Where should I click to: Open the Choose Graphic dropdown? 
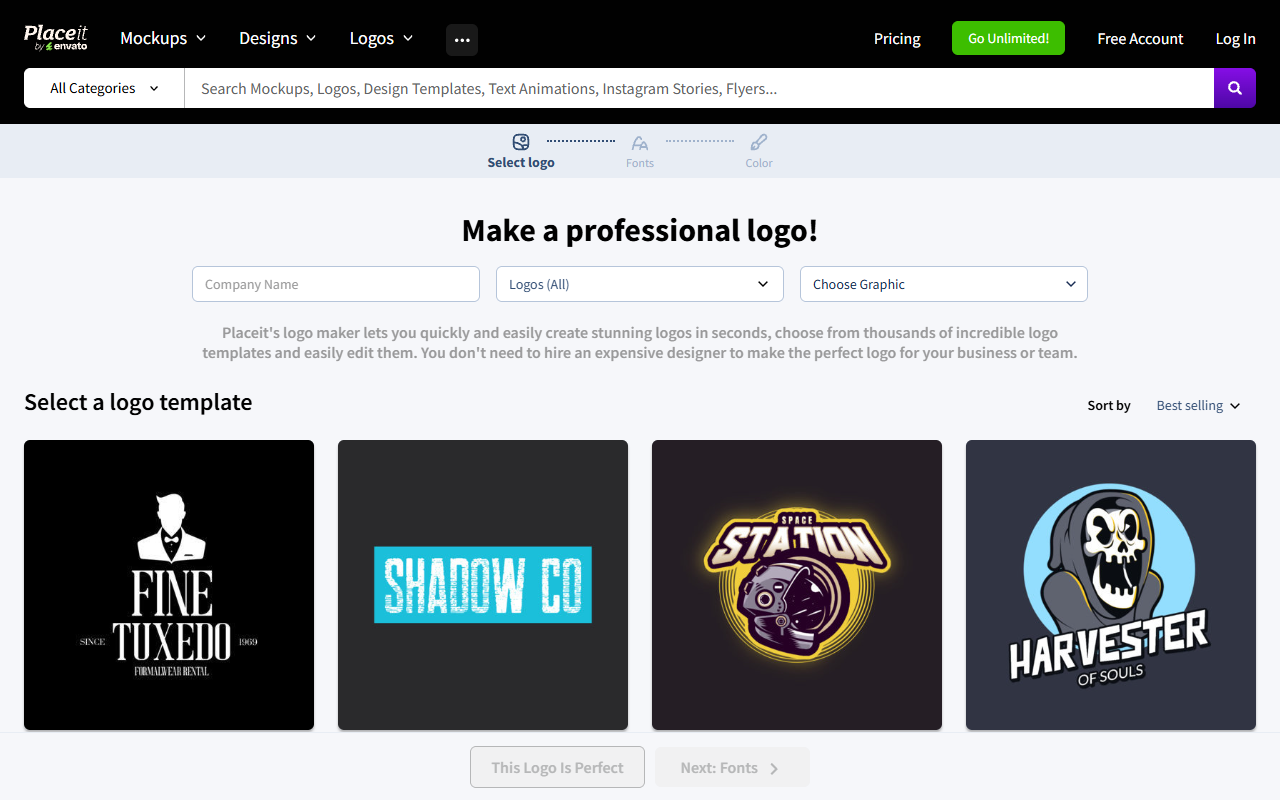coord(944,284)
